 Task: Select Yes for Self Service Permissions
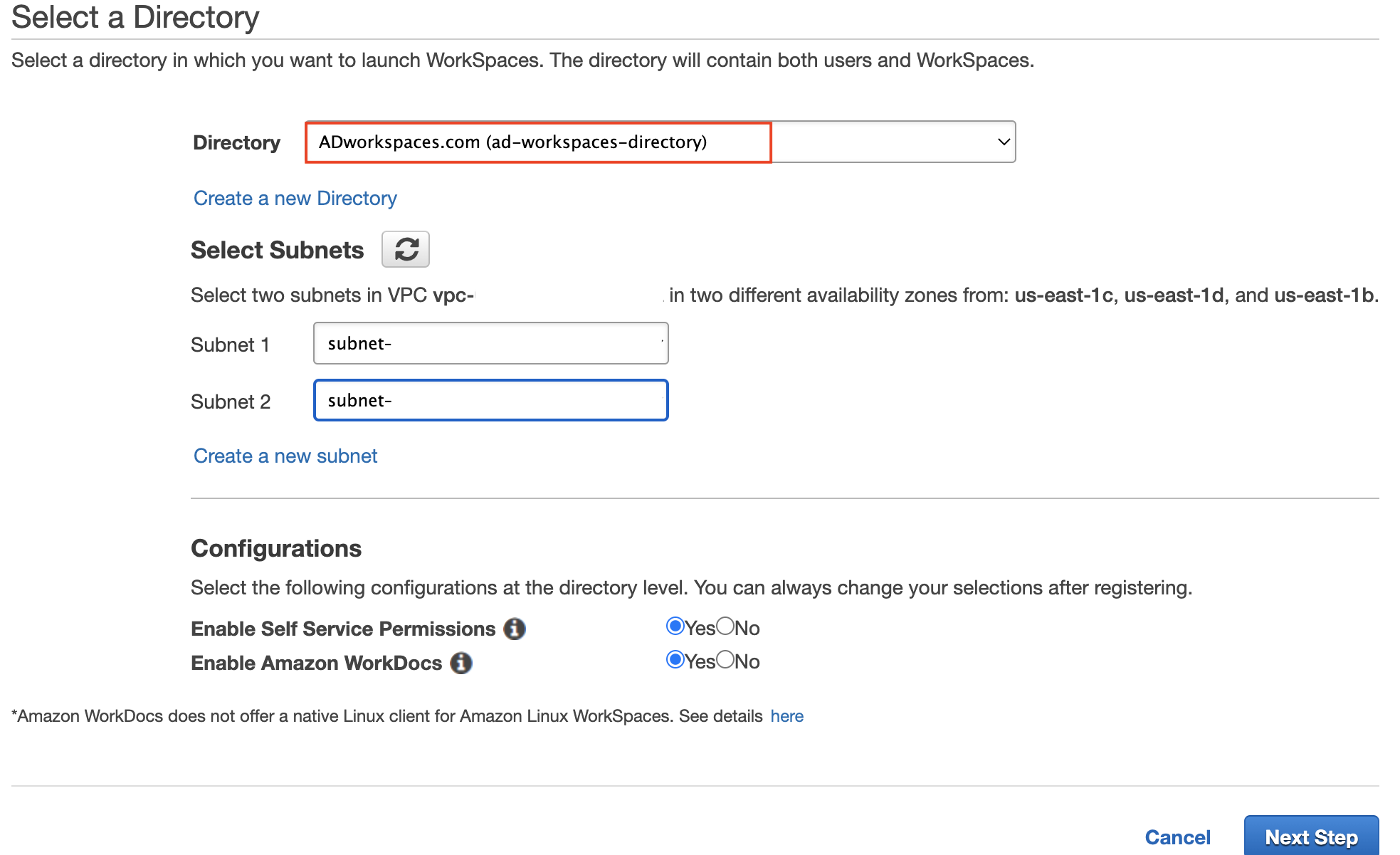(x=675, y=626)
